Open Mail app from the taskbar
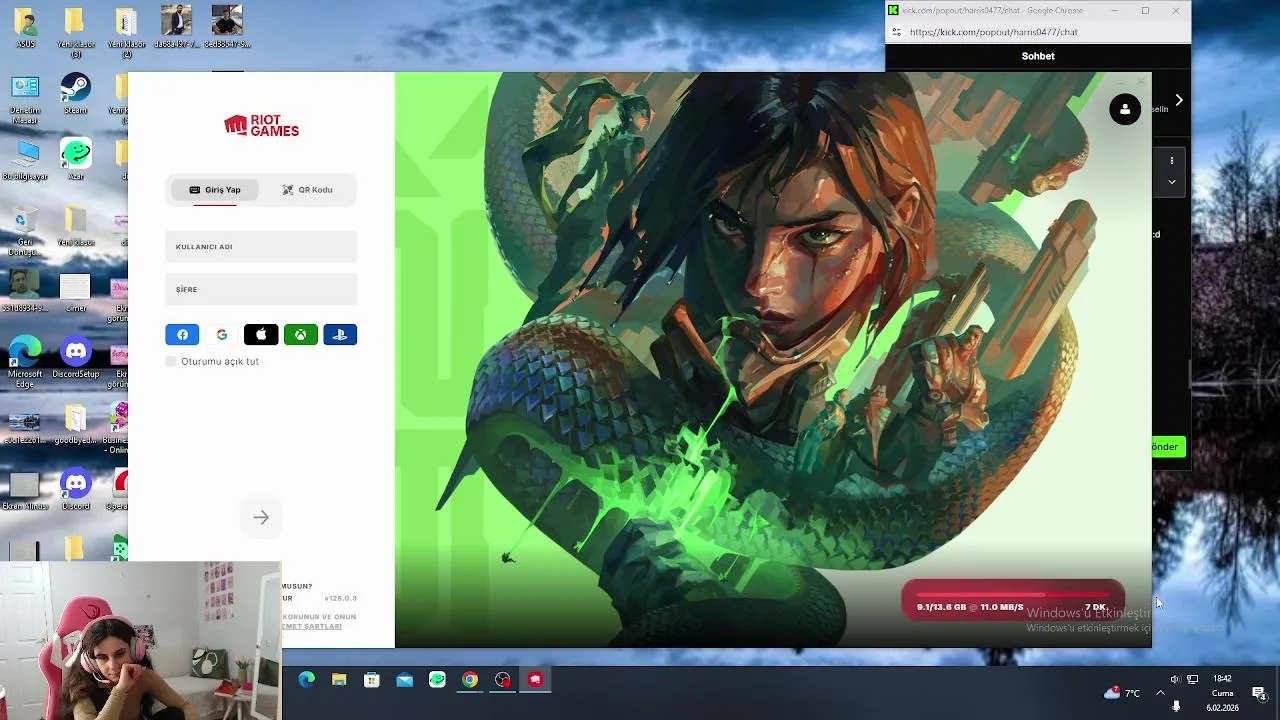The height and width of the screenshot is (720, 1280). click(404, 680)
